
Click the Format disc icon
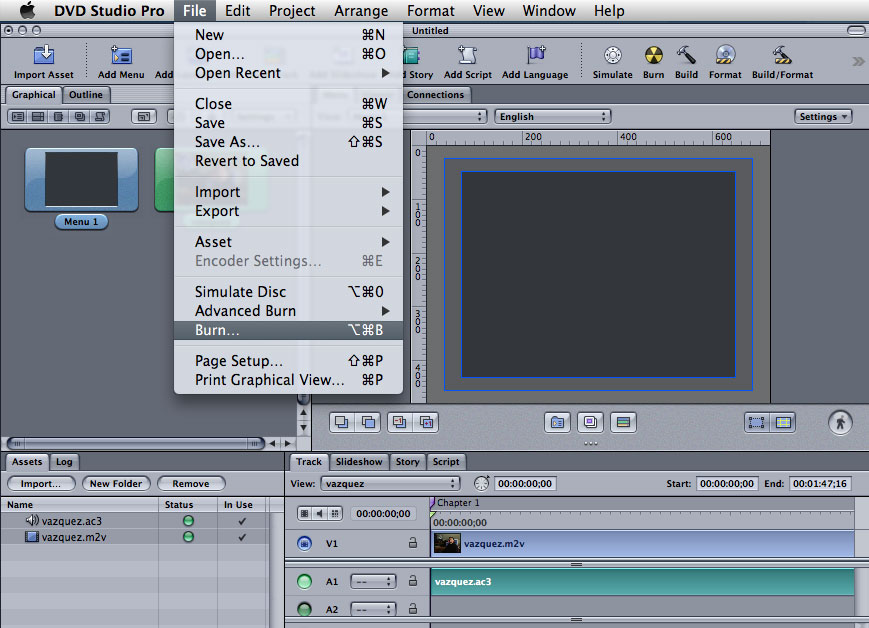coord(725,55)
